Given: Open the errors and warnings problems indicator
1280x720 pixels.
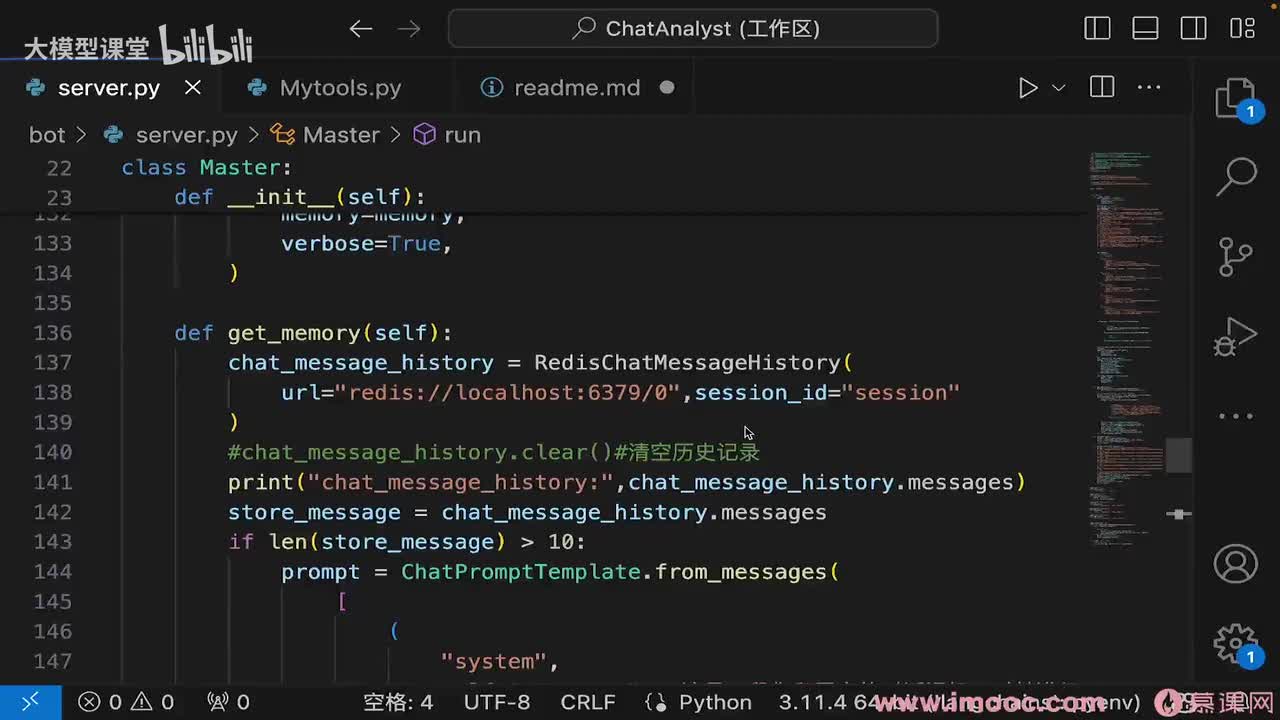Looking at the screenshot, I should (x=125, y=702).
